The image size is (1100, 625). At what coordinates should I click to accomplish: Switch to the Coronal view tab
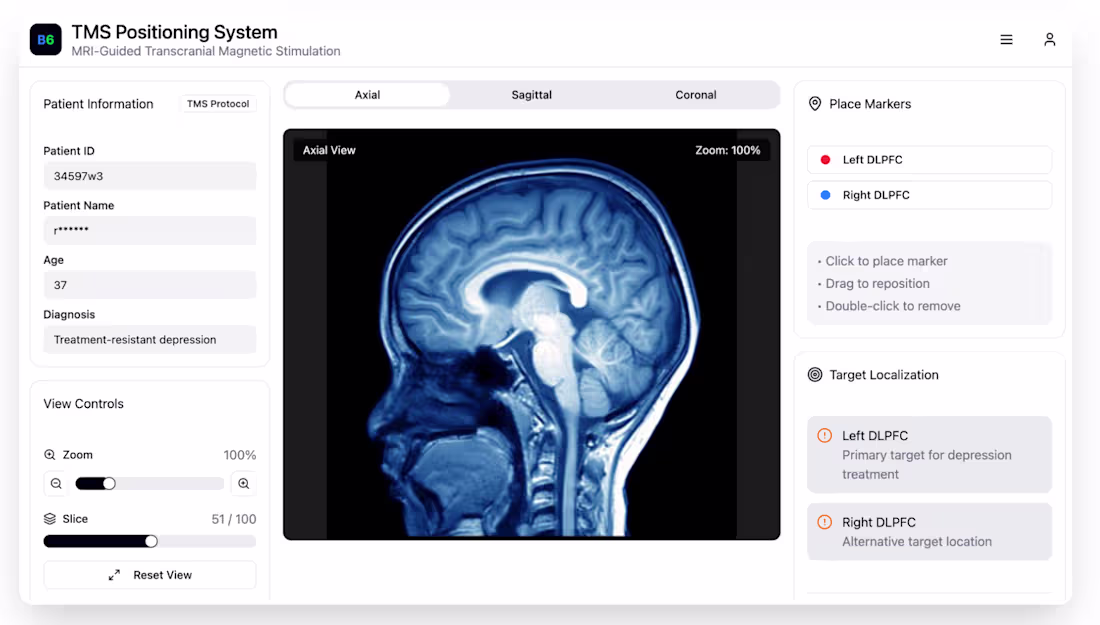click(695, 94)
